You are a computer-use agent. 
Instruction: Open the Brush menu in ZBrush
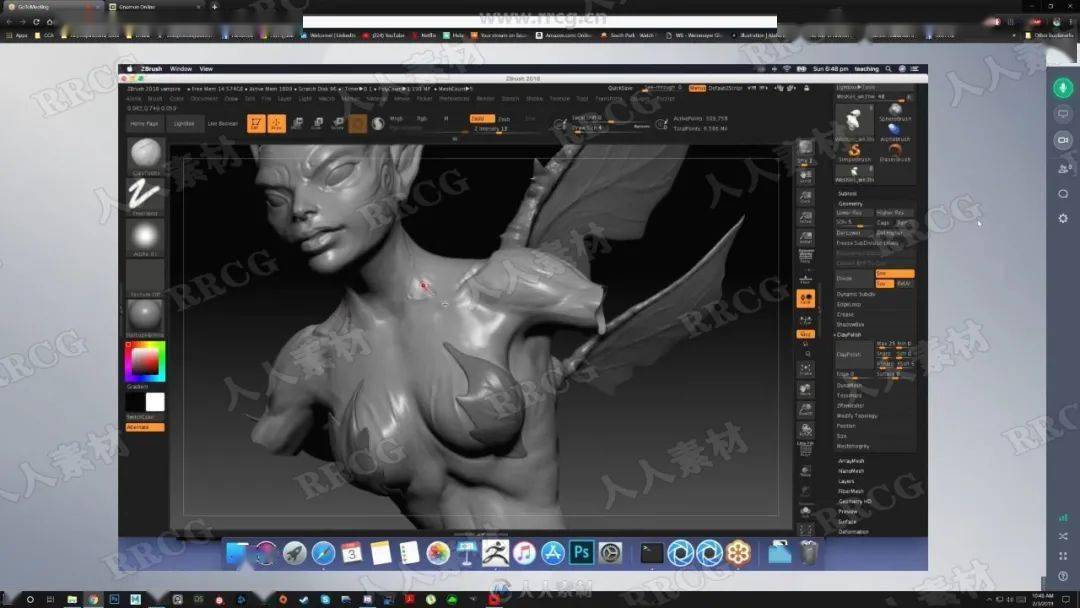point(155,98)
